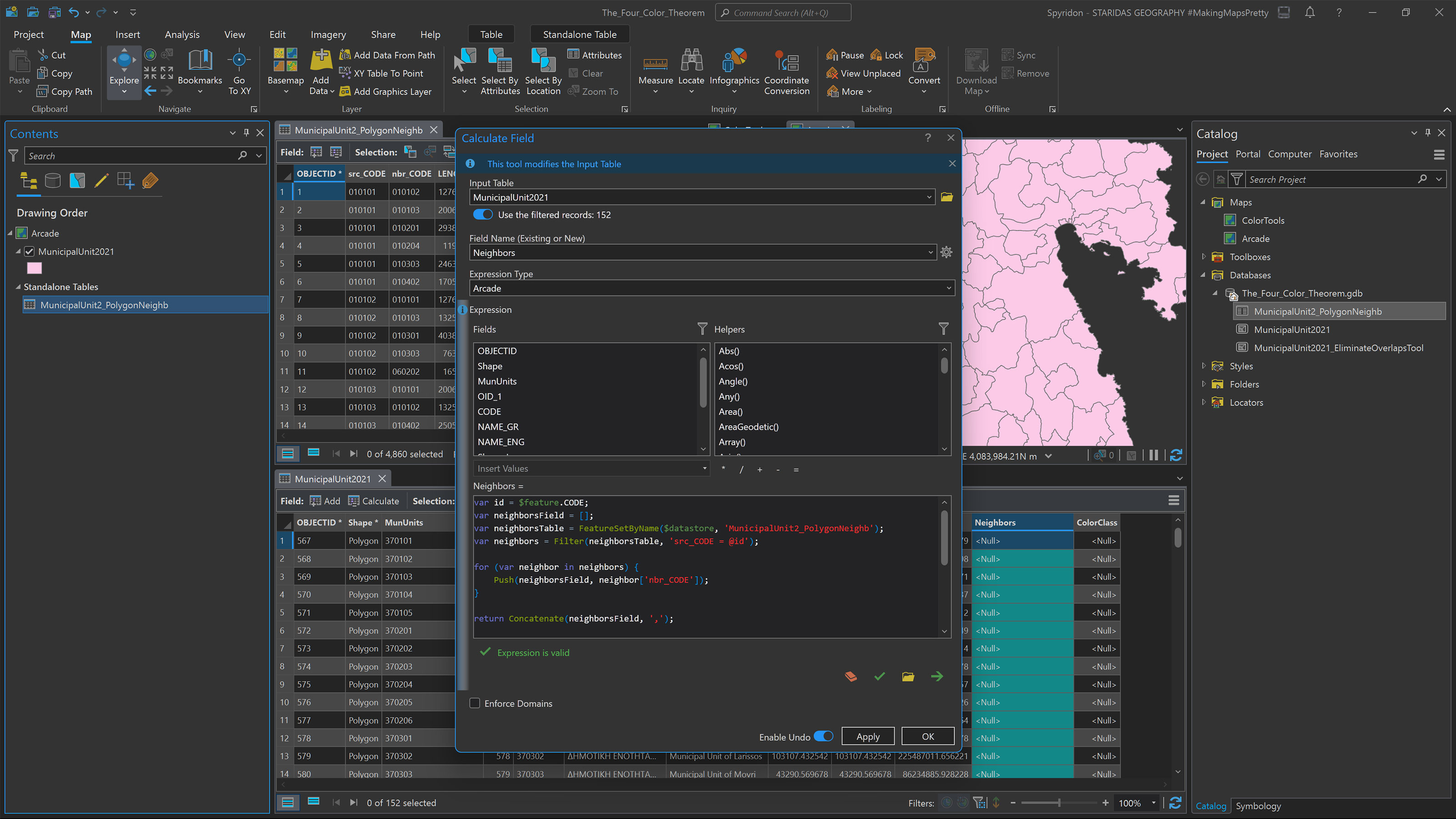Toggle Use the filtered records switch

(483, 215)
